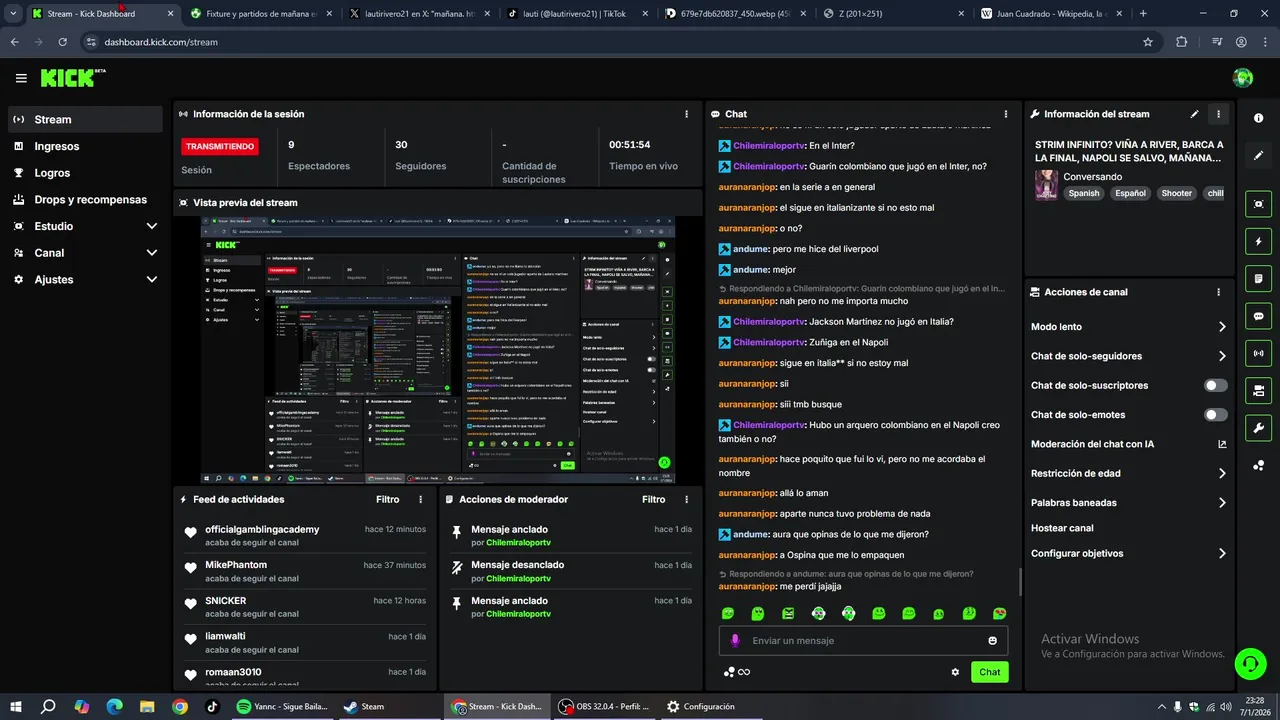Viewport: 1280px width, 720px height.
Task: Click the purple microphone icon in the chat input
Action: (734, 641)
